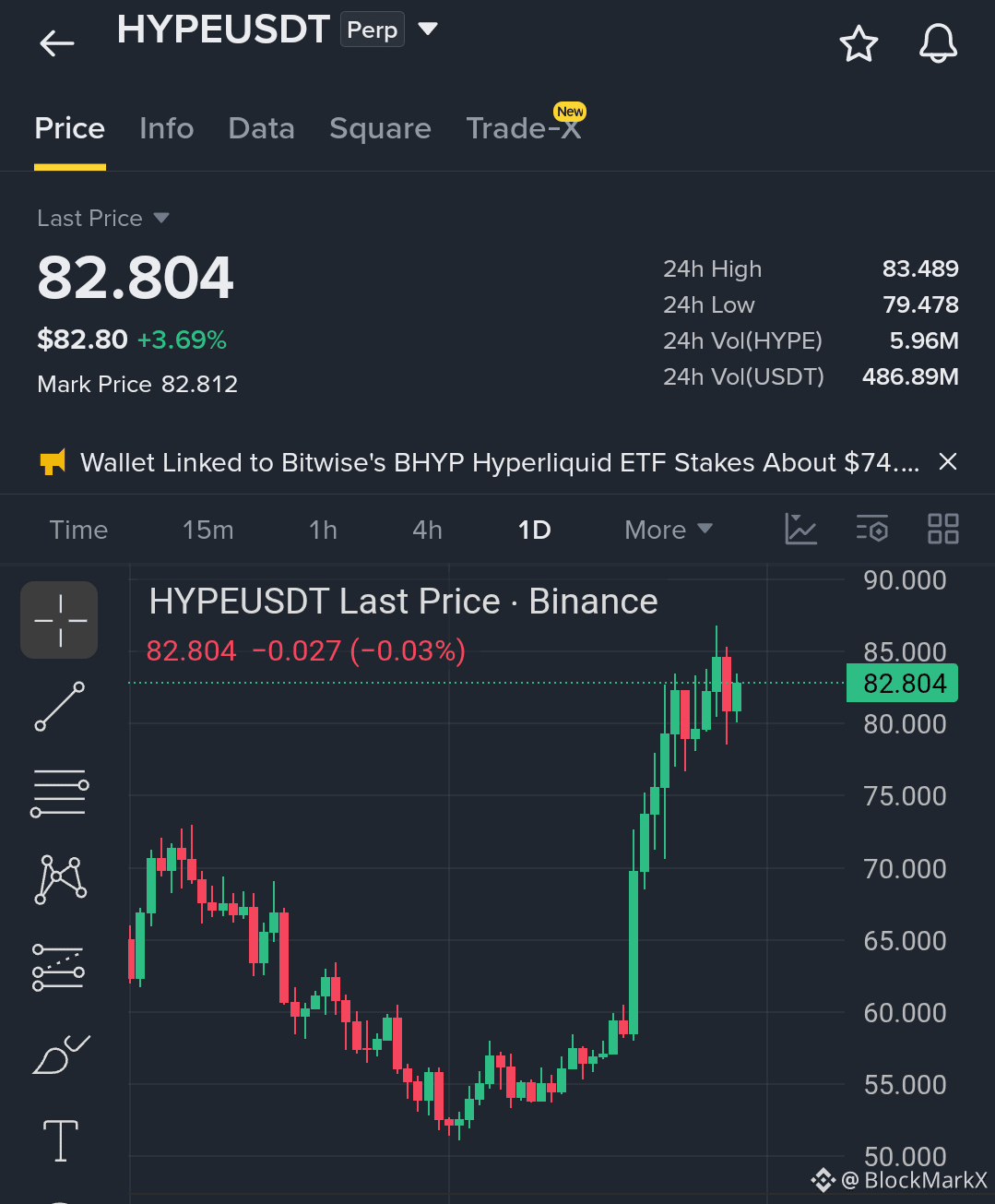995x1204 pixels.
Task: Open the chart indicators icon
Action: (800, 529)
